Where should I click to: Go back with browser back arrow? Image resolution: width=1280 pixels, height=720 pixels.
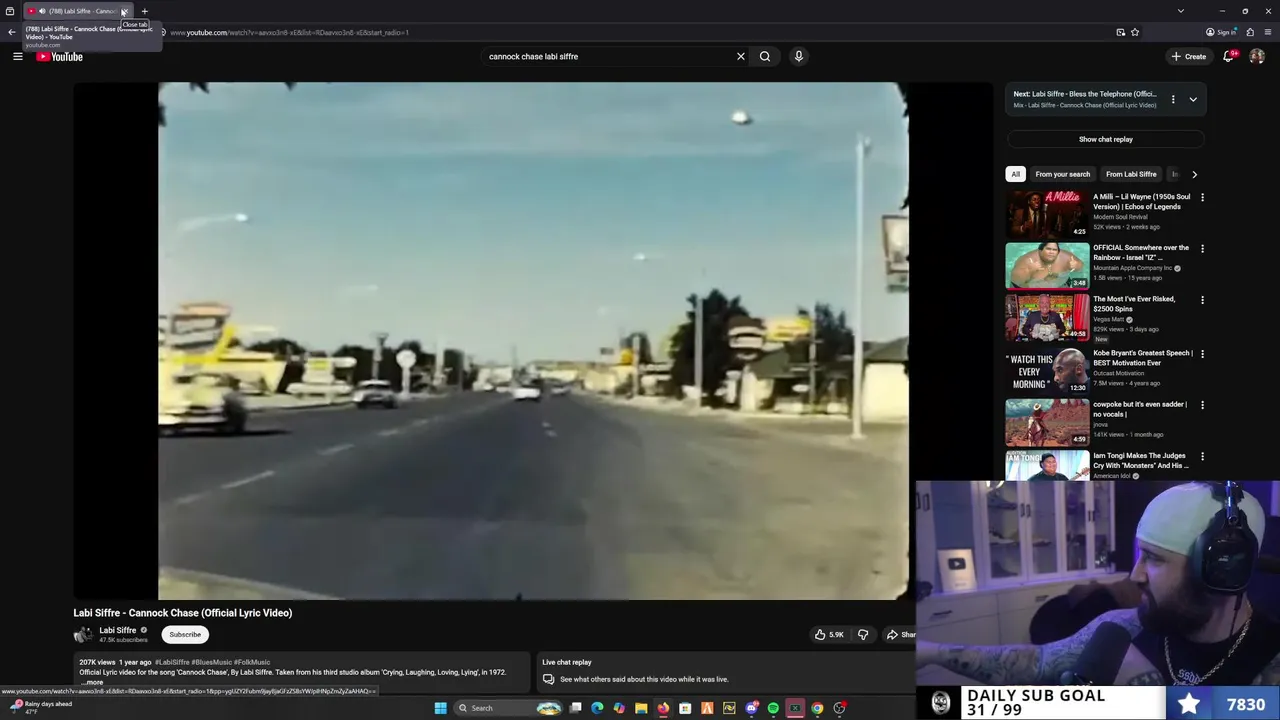(x=12, y=32)
